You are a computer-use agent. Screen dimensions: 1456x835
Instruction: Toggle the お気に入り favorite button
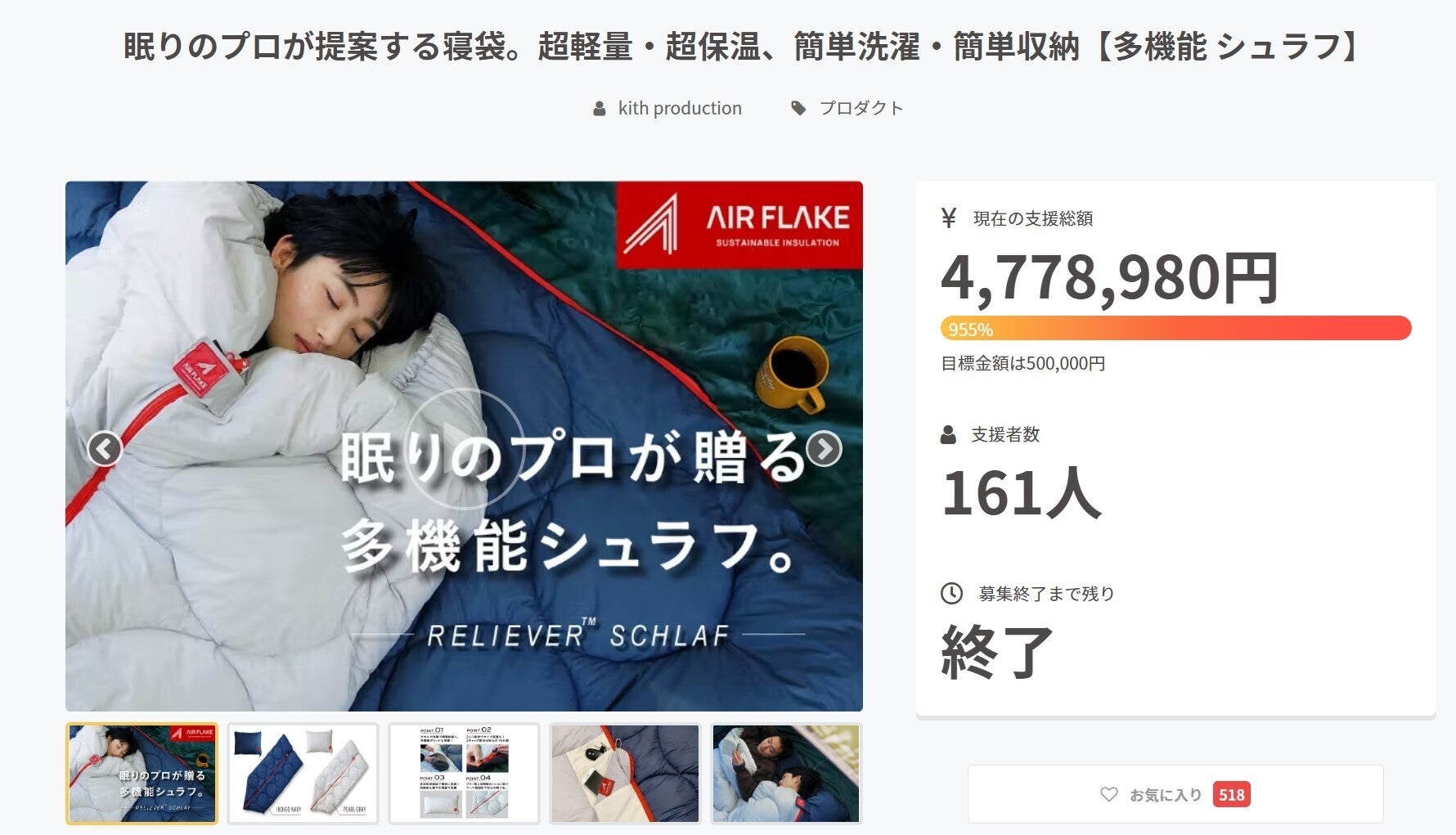1175,794
